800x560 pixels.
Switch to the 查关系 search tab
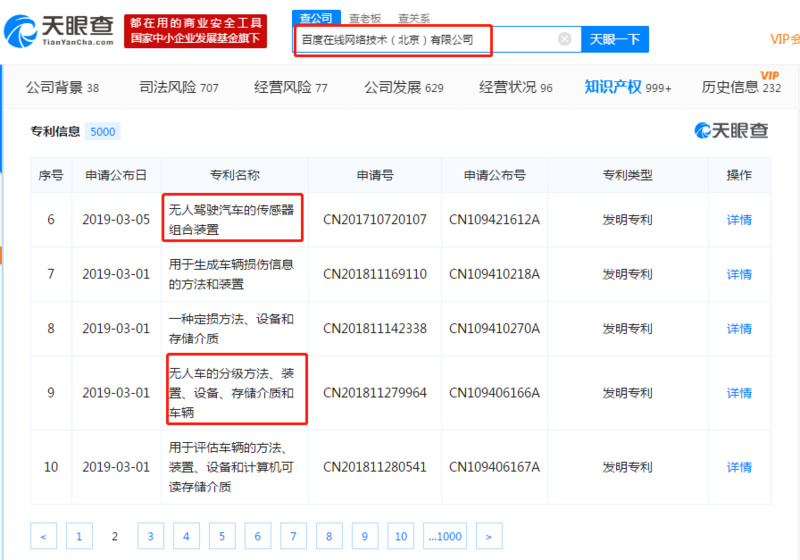pos(414,18)
